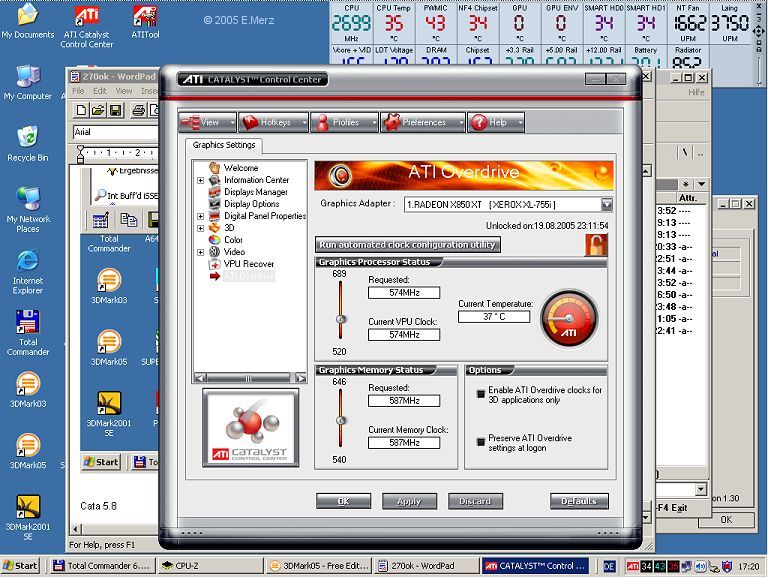The width and height of the screenshot is (768, 577).
Task: Click the ATI Overdrive banner round icon
Action: tap(339, 175)
